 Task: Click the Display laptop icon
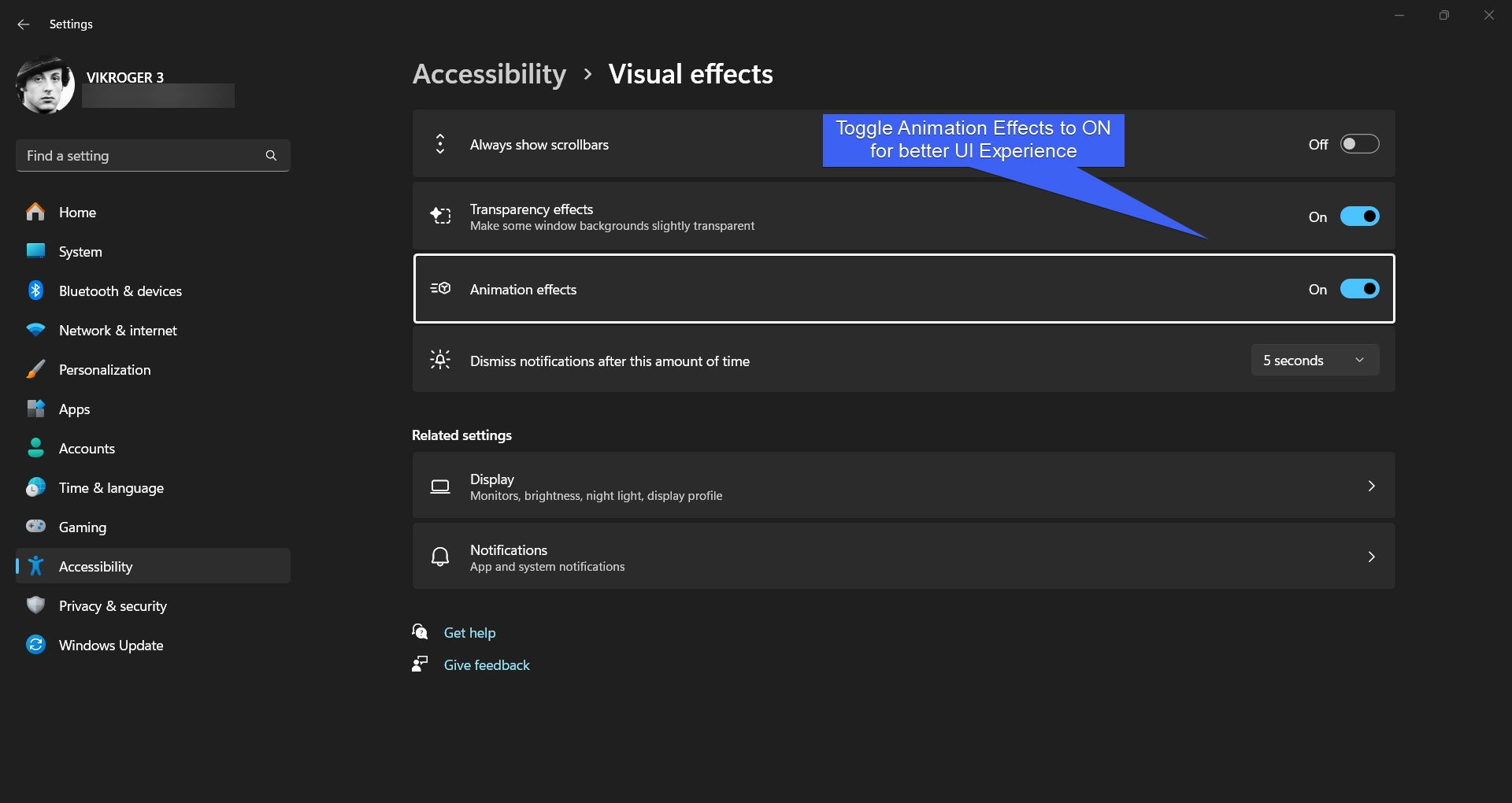tap(440, 487)
